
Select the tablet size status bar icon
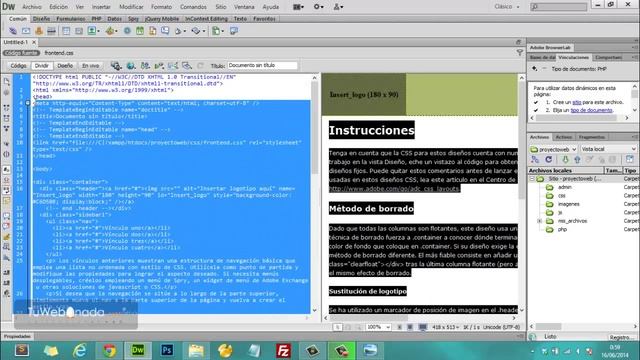coord(410,327)
